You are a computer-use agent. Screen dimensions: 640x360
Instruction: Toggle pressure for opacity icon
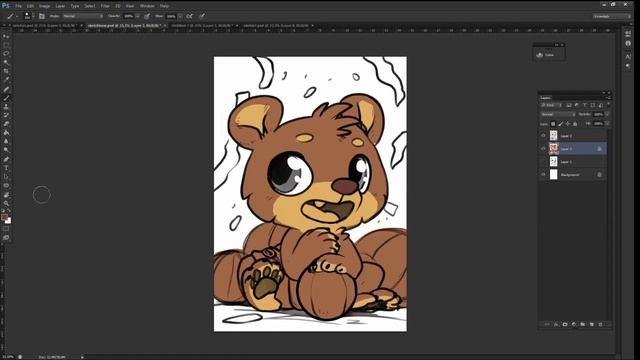(x=147, y=16)
